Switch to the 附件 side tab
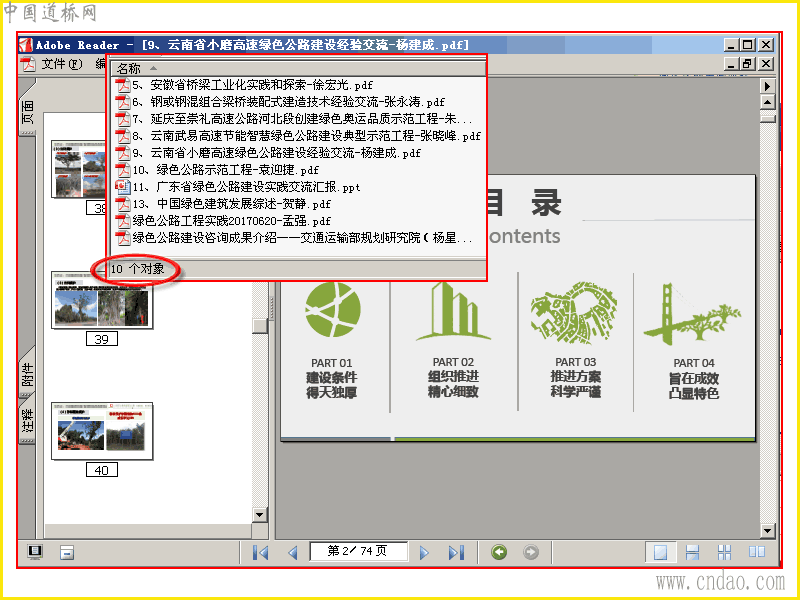800x600 pixels. (x=27, y=375)
